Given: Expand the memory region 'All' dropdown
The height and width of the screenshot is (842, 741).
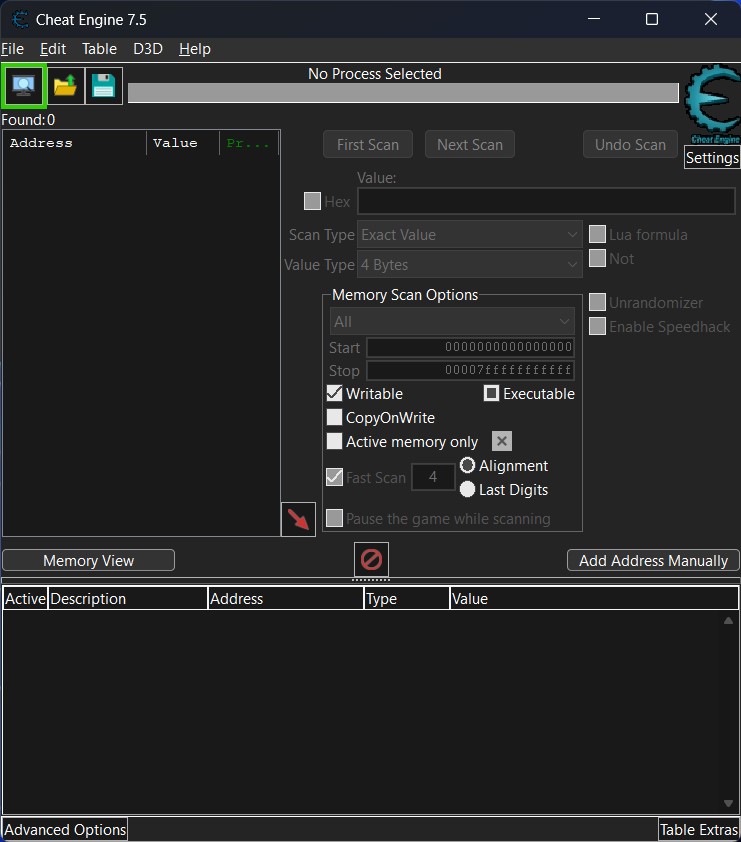Looking at the screenshot, I should coord(452,322).
